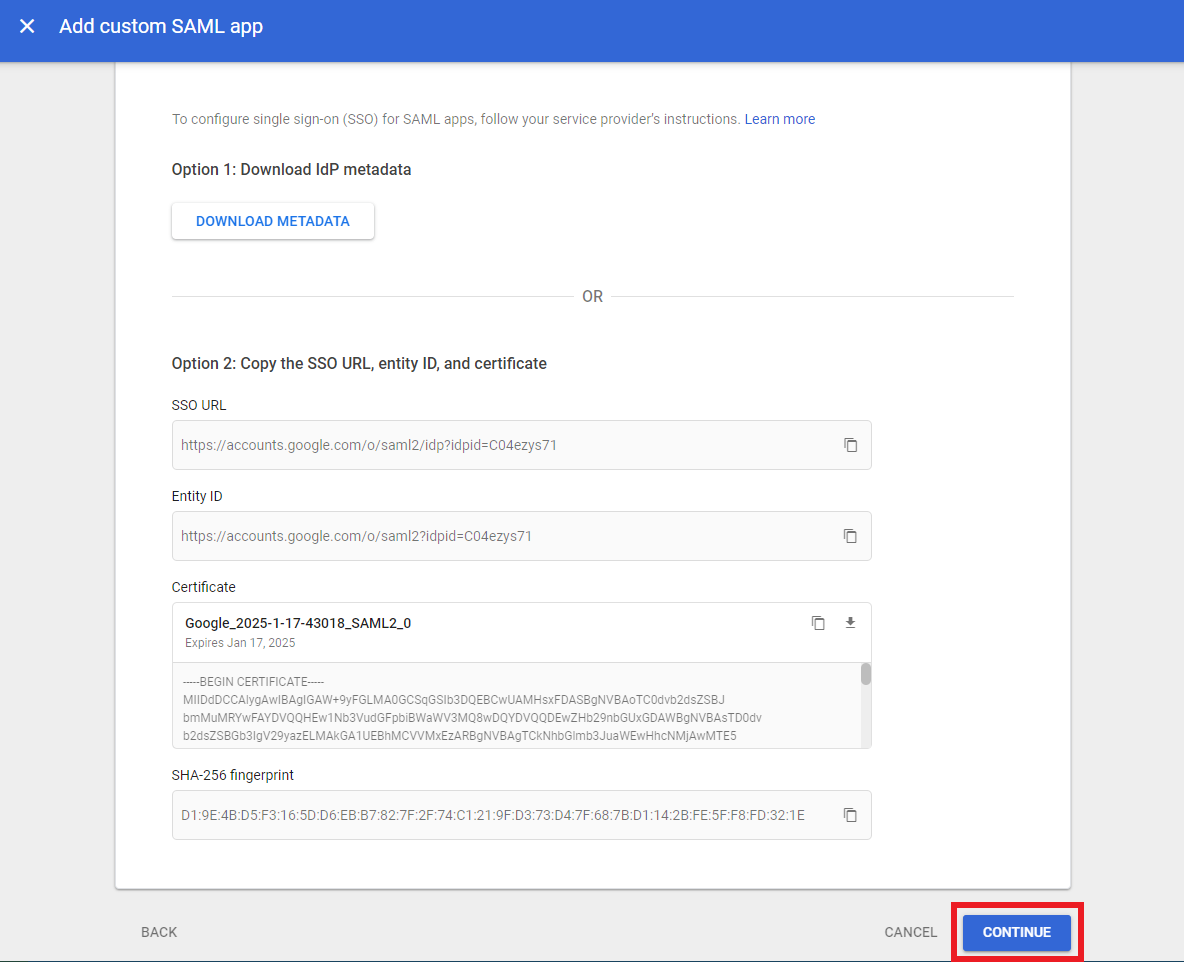Copy the Google_2025 certificate via copy icon
The image size is (1184, 962).
click(818, 622)
